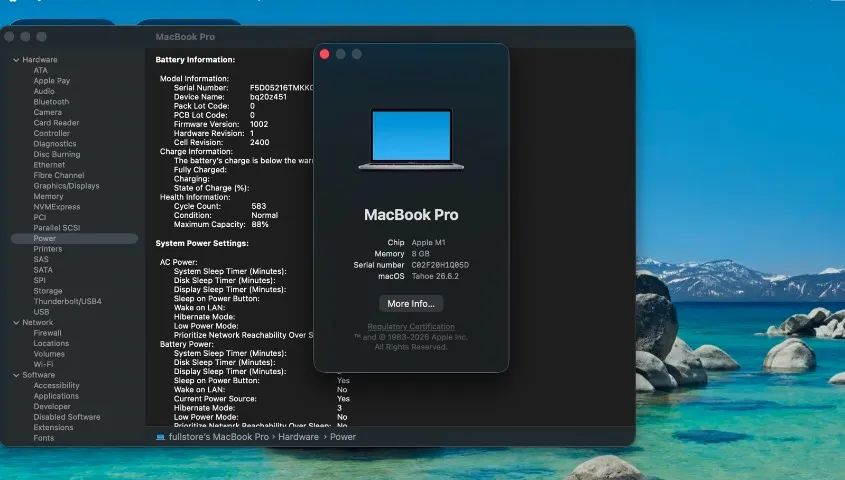Select Controller in the sidebar
The width and height of the screenshot is (845, 480).
(x=51, y=133)
